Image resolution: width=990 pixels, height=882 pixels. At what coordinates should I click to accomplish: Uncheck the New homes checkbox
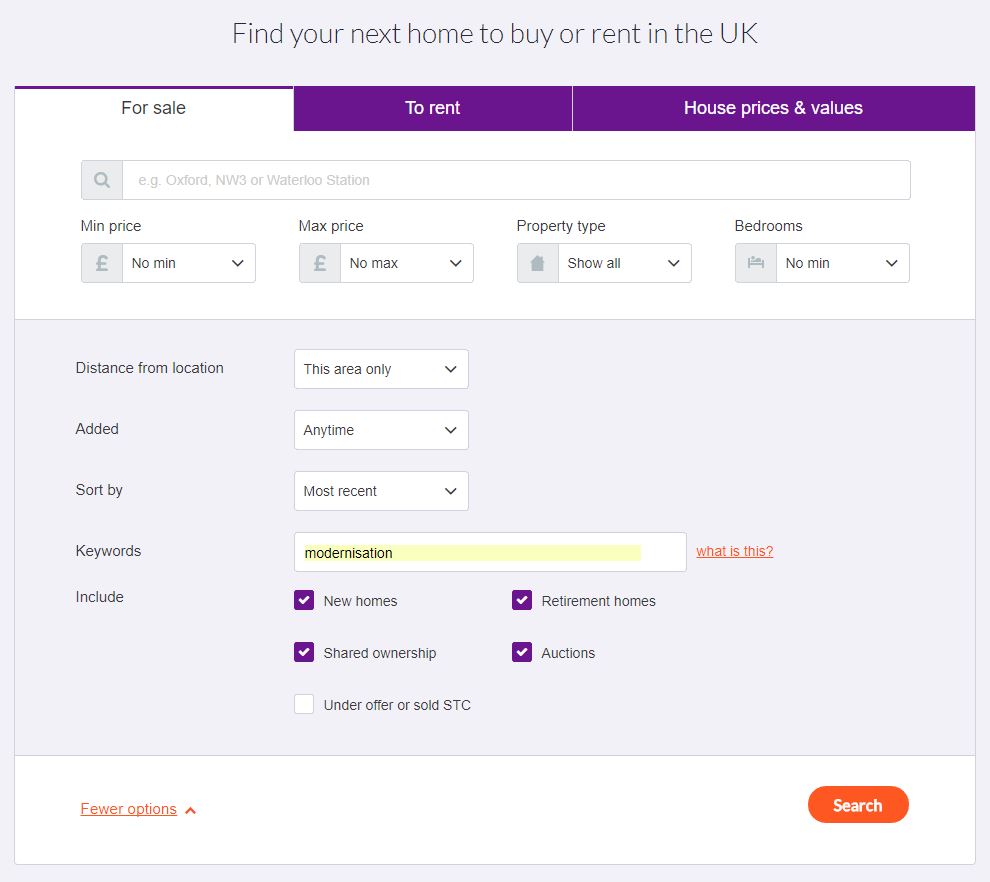[x=304, y=600]
